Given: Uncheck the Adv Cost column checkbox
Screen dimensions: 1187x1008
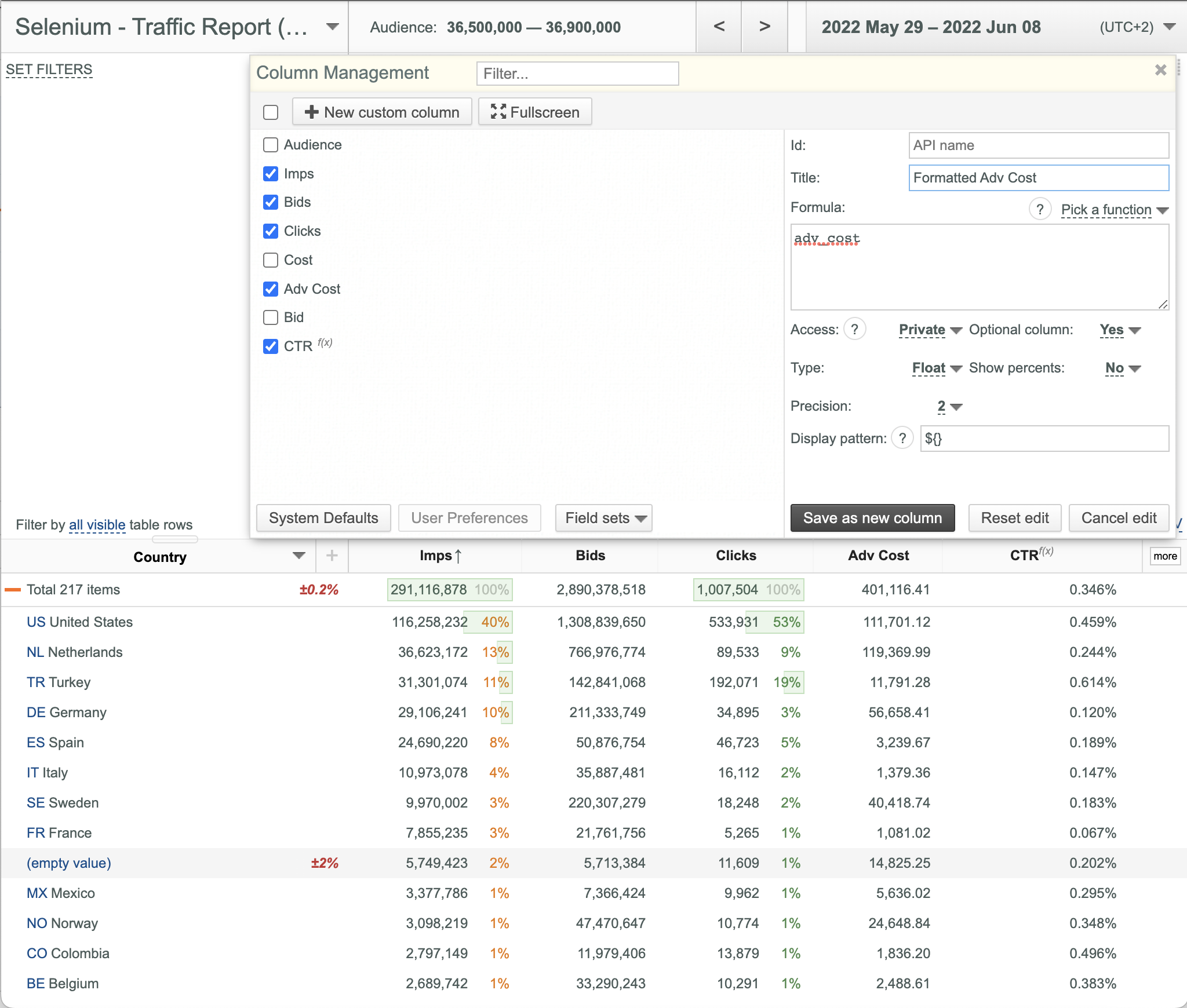Looking at the screenshot, I should tap(271, 289).
